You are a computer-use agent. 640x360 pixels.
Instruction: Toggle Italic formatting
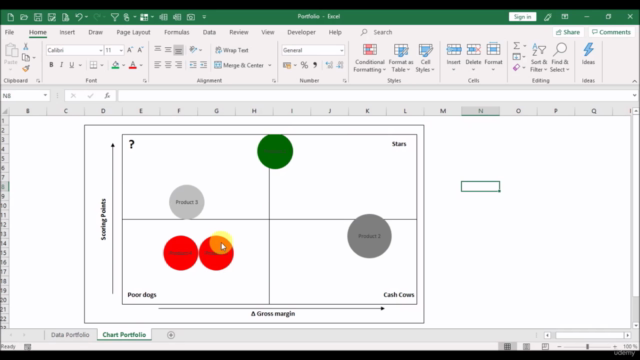pos(61,64)
